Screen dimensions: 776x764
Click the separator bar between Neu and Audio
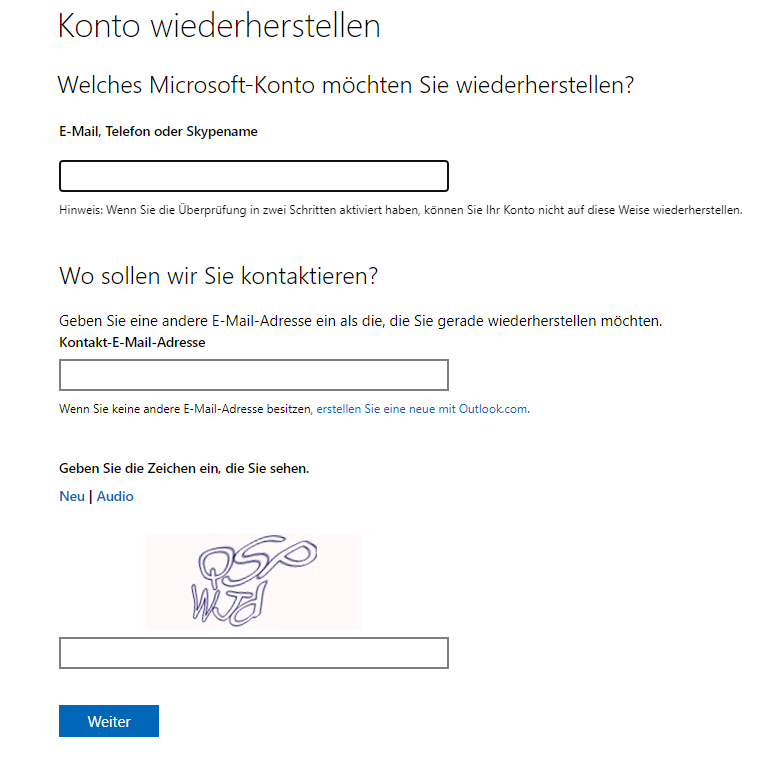tap(91, 497)
